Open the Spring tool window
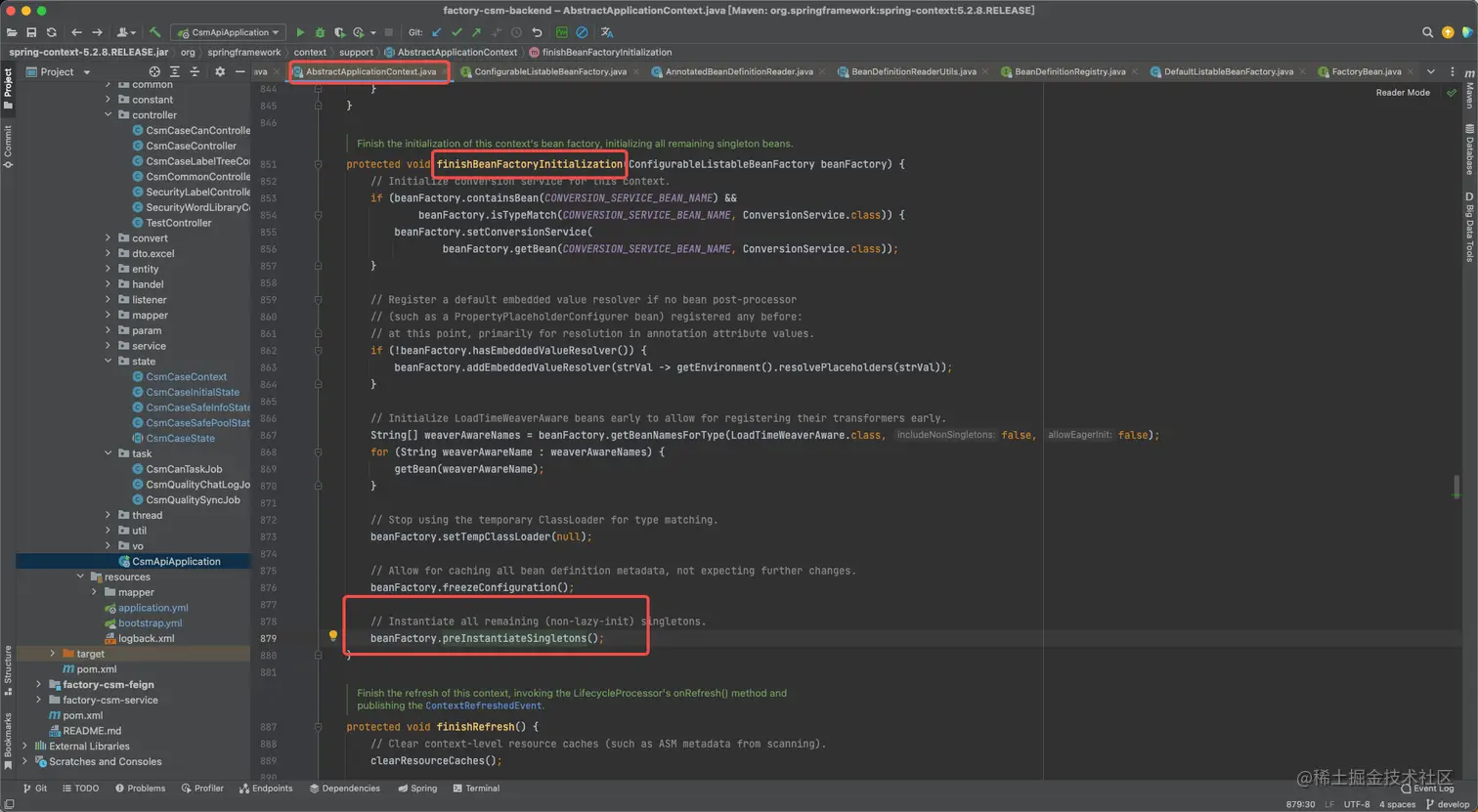Viewport: 1478px width, 812px height. pyautogui.click(x=417, y=789)
